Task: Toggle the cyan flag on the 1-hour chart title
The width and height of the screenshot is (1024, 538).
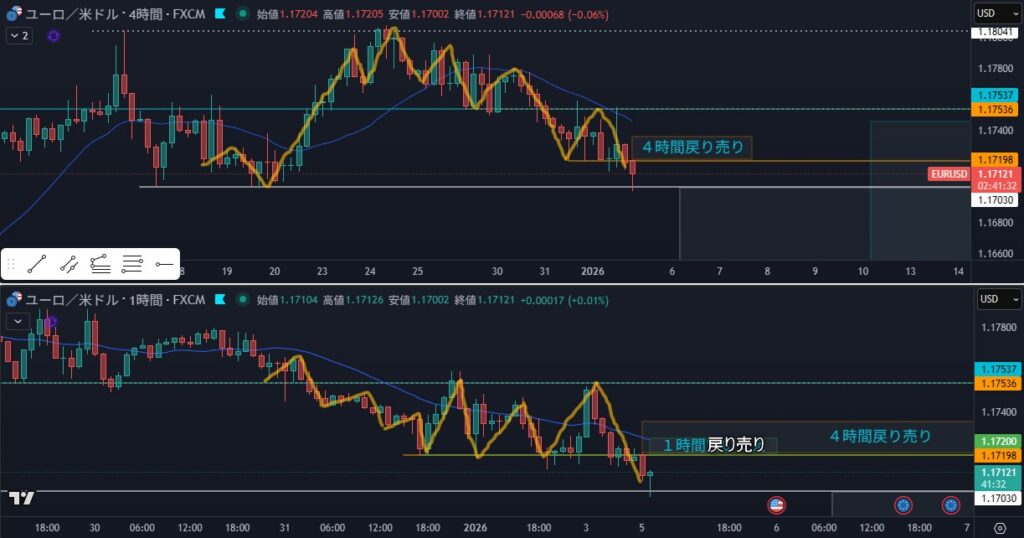Action: (218, 299)
